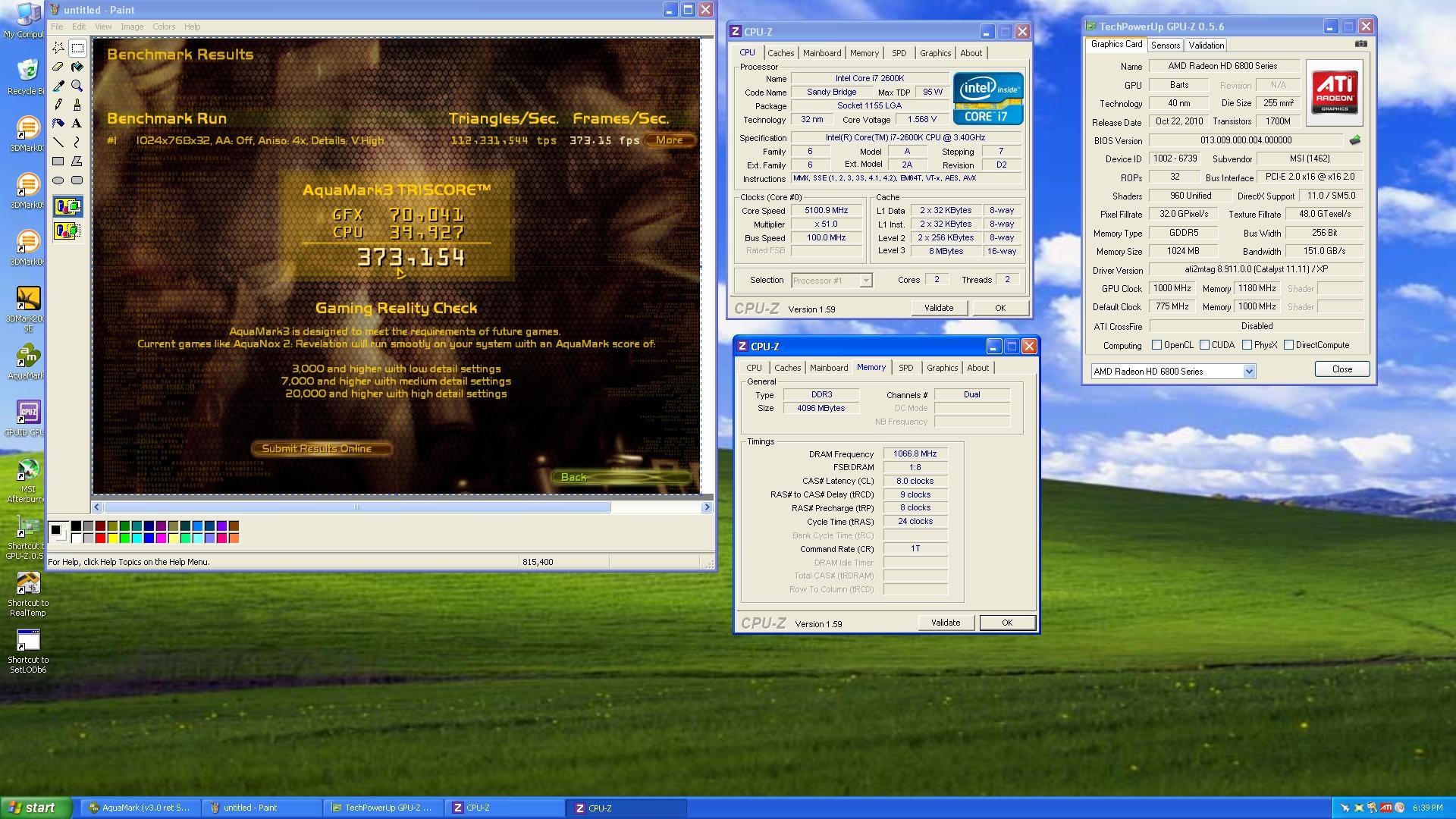The height and width of the screenshot is (819, 1456).
Task: Choose the opaque selection background option
Action: coord(67,206)
